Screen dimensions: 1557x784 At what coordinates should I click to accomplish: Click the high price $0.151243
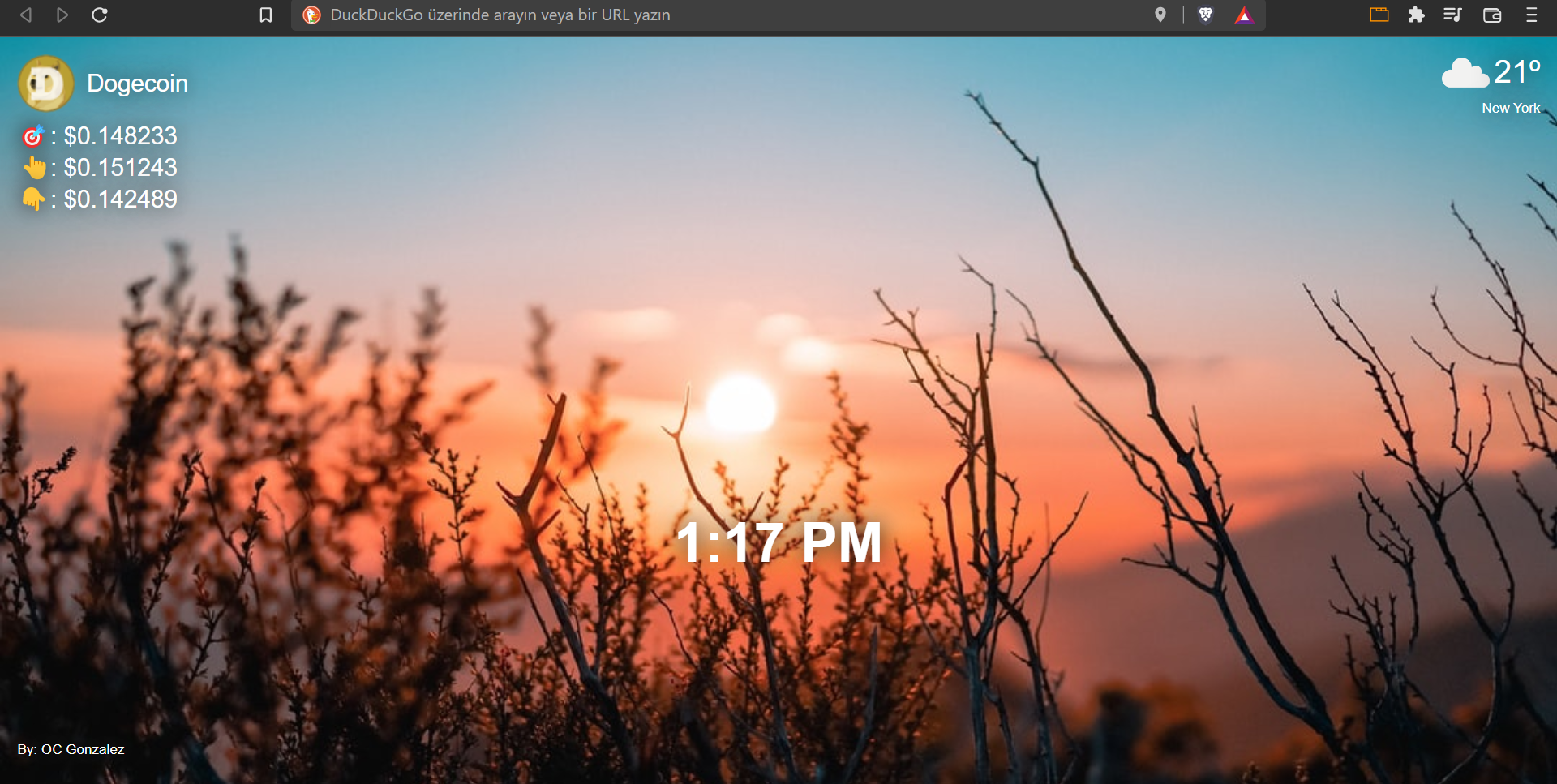120,167
